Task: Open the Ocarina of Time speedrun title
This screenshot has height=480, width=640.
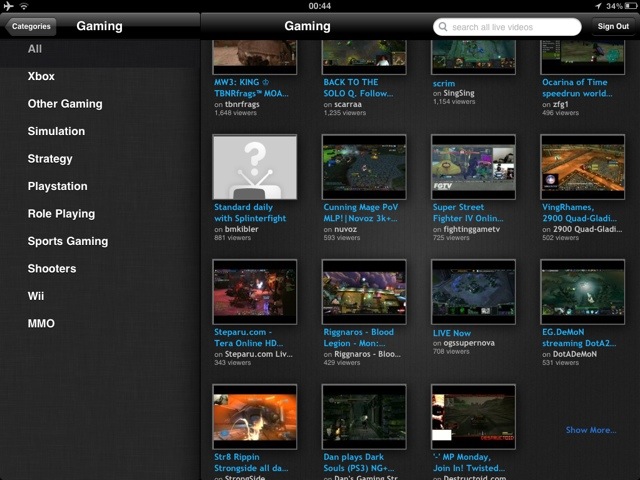Action: (577, 88)
